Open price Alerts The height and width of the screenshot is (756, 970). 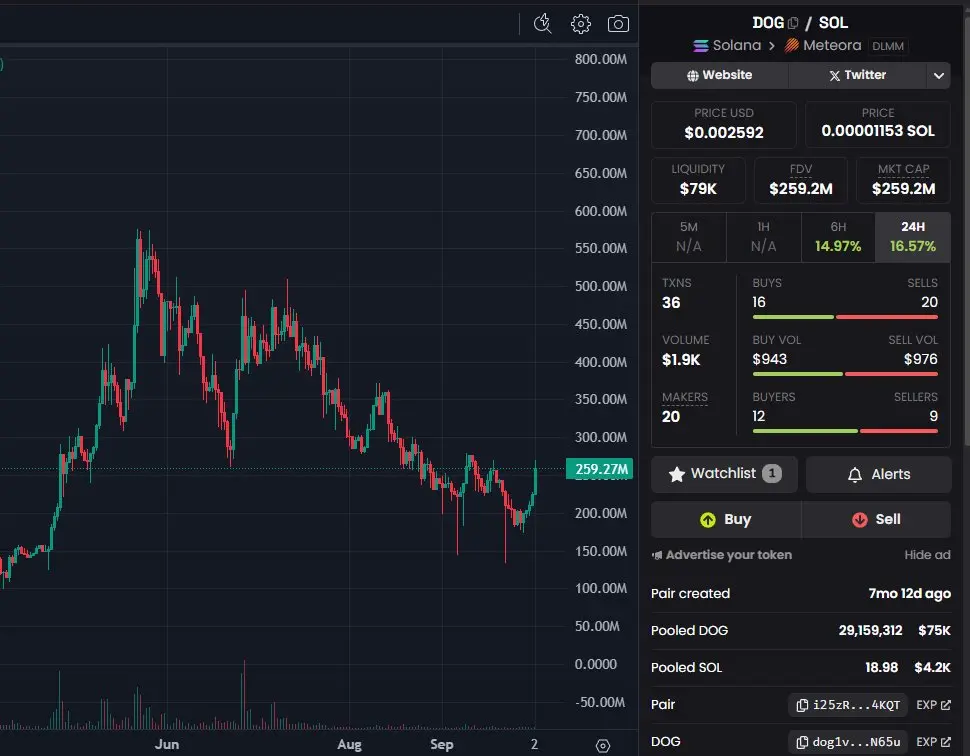[x=878, y=474]
